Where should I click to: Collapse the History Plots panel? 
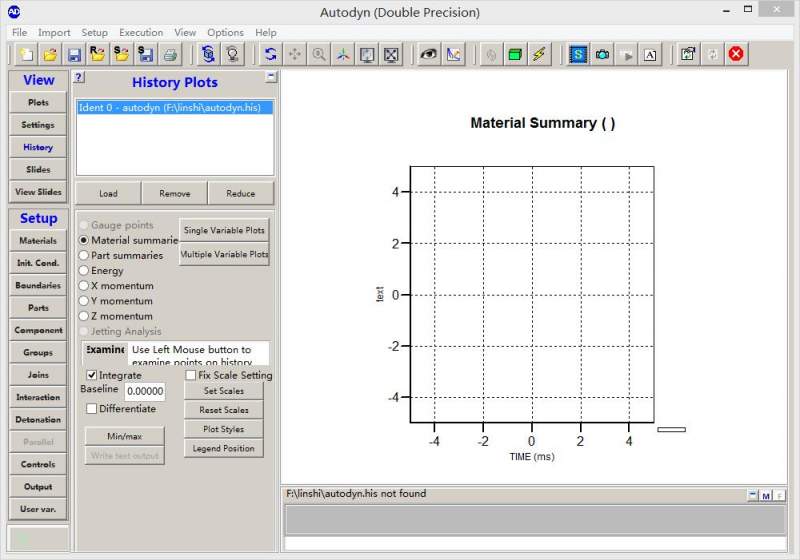[271, 77]
